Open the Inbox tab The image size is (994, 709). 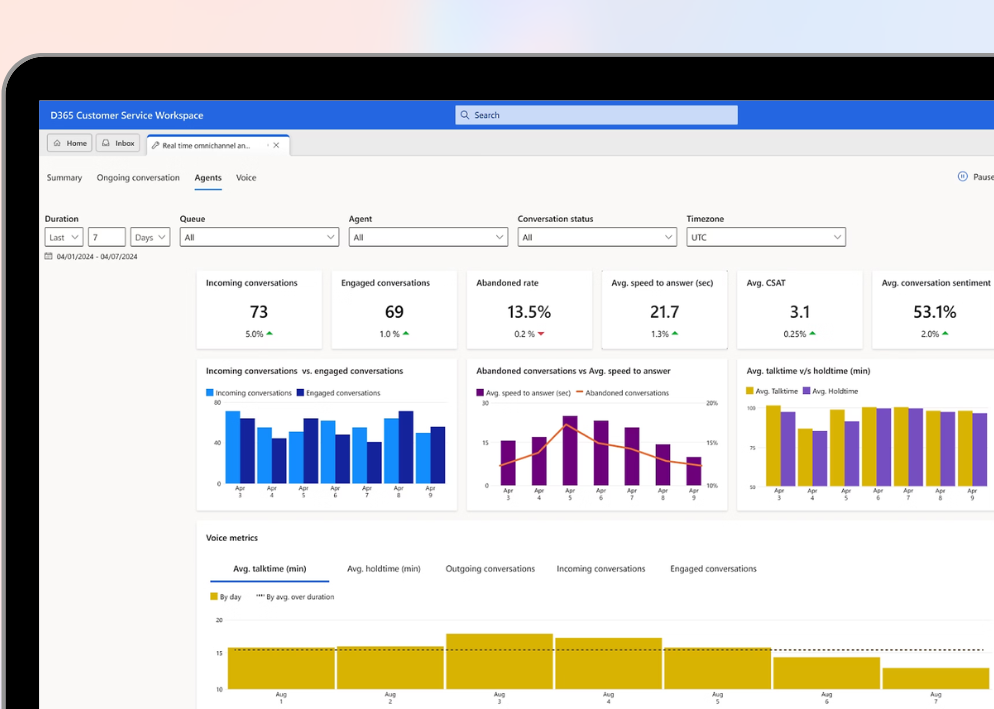[x=119, y=143]
